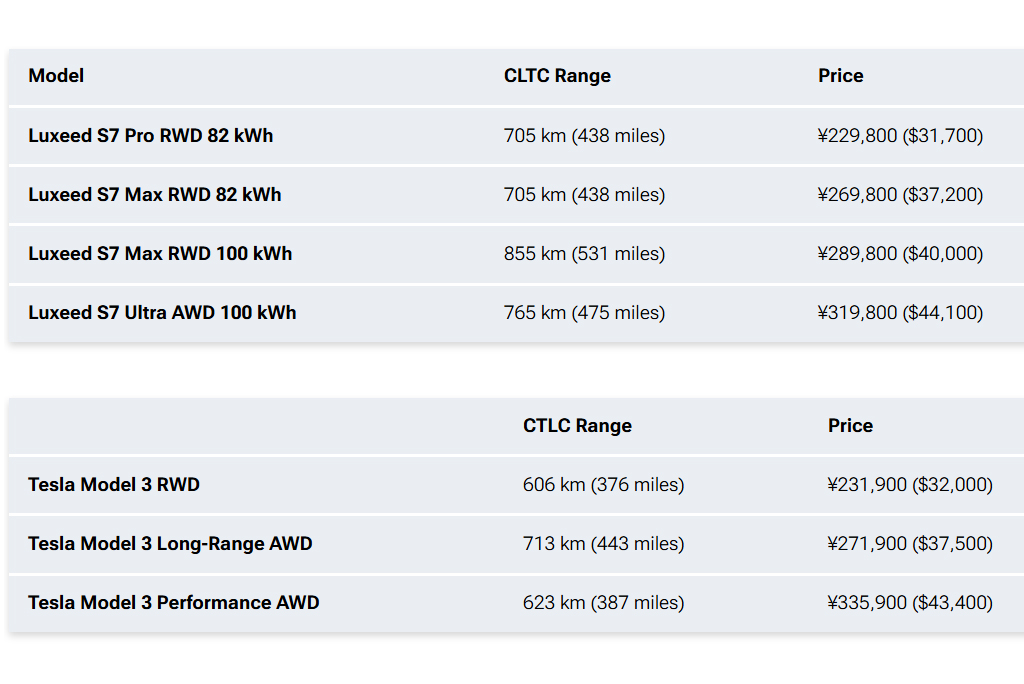Select the Tesla Model 3 RWD row label
1024x684 pixels.
click(114, 485)
